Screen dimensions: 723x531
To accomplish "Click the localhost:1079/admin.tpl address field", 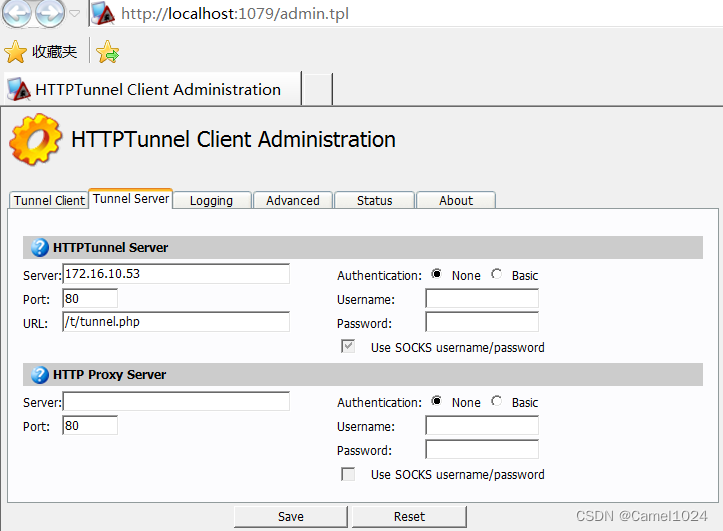I will click(235, 14).
